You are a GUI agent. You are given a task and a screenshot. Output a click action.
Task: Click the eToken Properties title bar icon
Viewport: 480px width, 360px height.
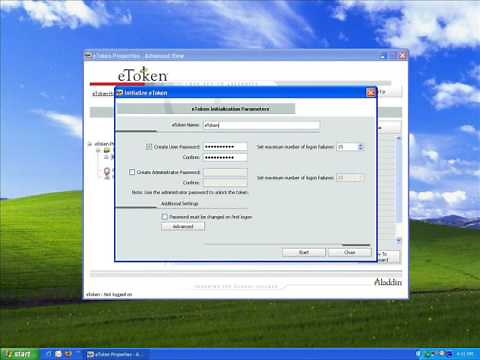click(89, 56)
